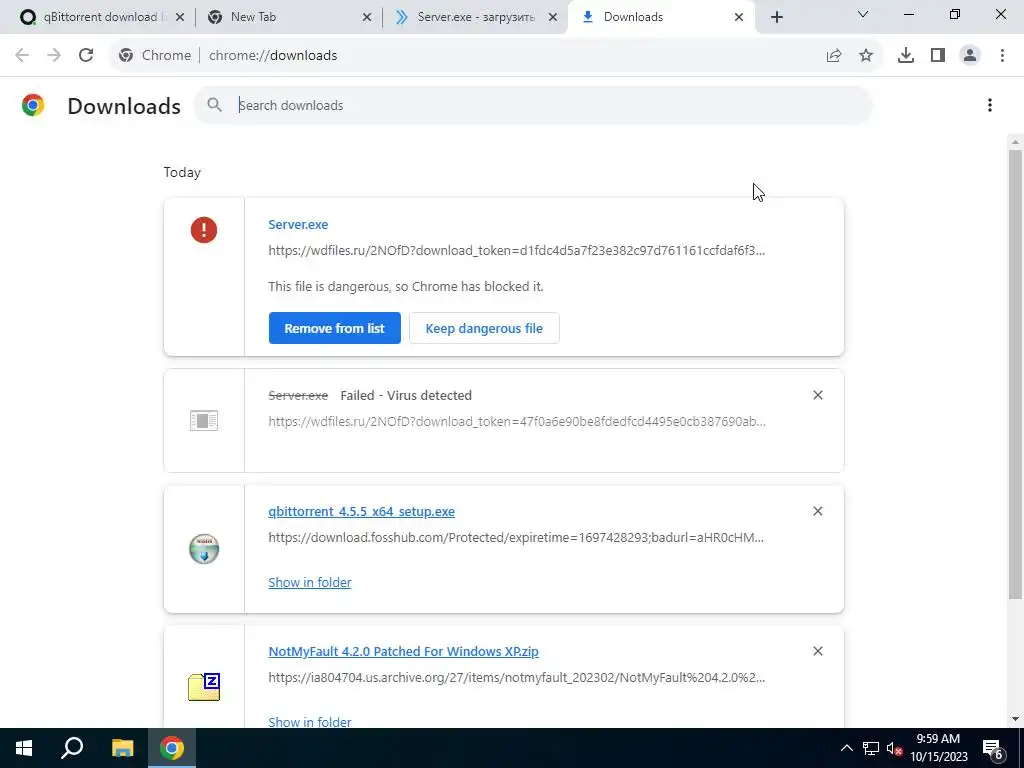Click the archive.org NotMyFault URL
The image size is (1024, 768).
tap(516, 678)
